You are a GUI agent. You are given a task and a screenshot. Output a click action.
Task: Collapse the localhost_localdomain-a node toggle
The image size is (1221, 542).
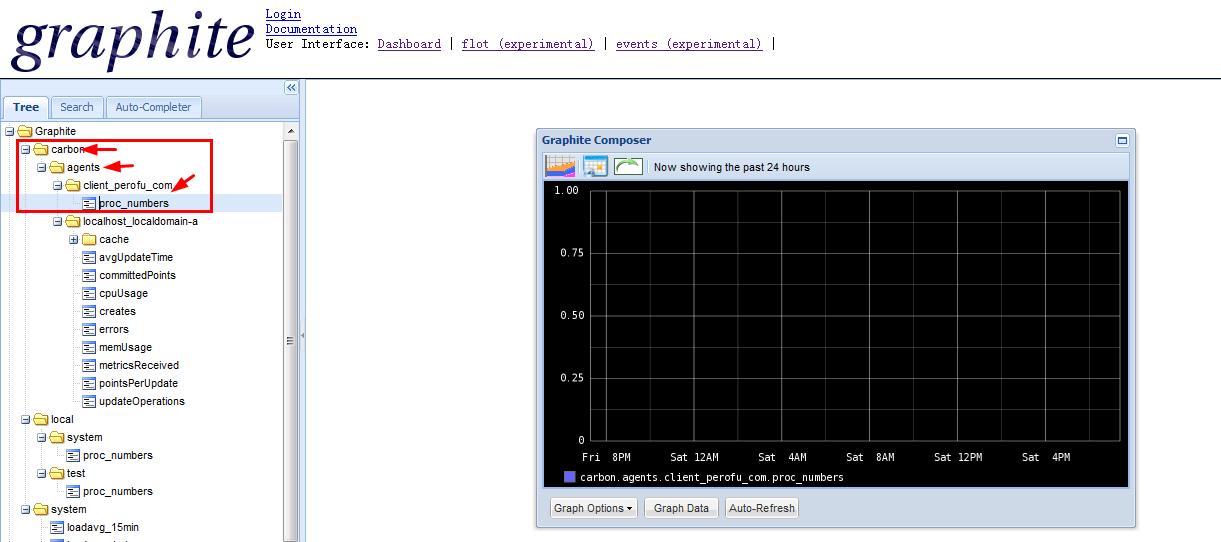point(58,221)
